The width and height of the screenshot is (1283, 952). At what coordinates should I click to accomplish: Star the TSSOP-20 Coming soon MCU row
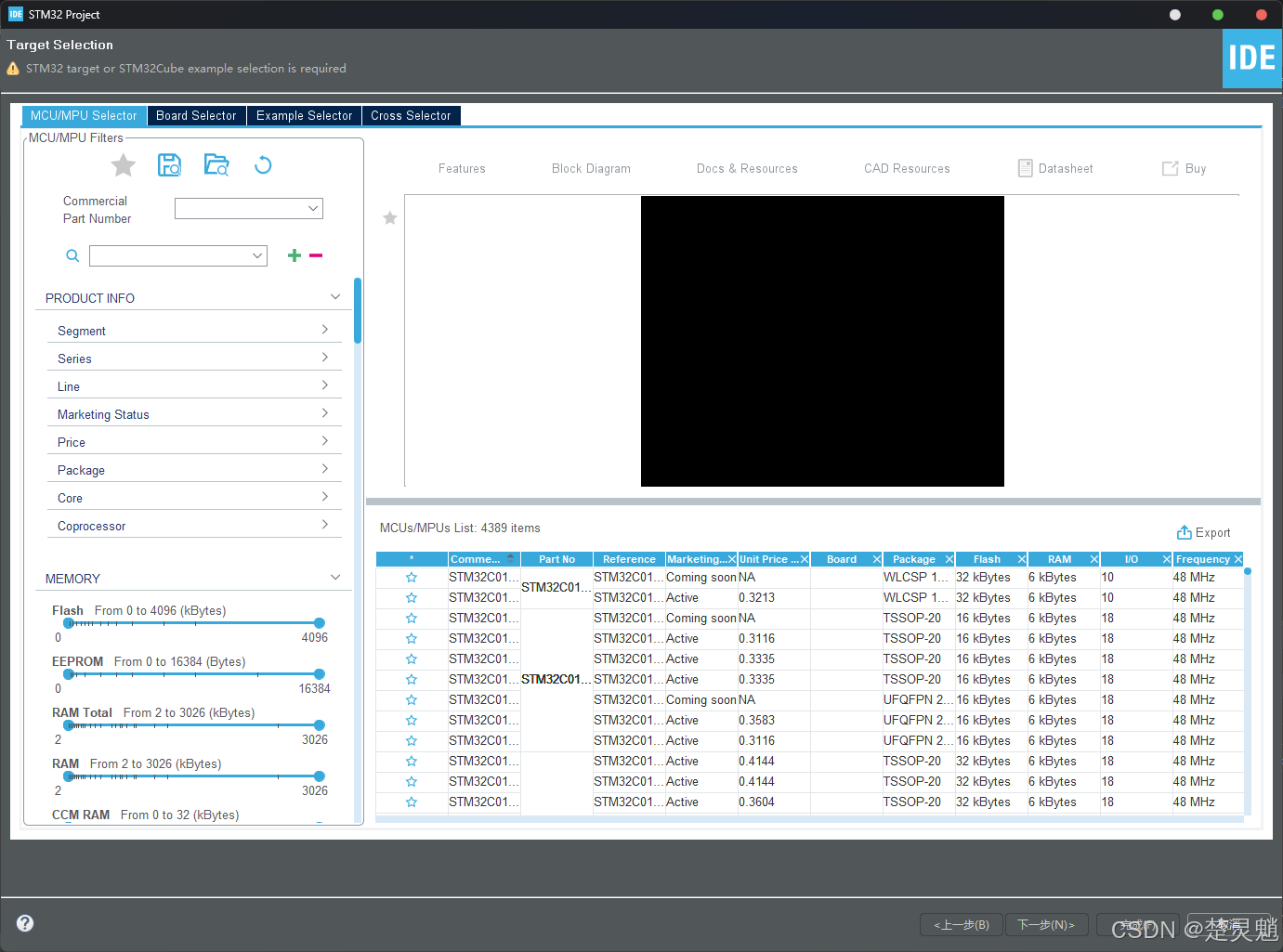pyautogui.click(x=412, y=619)
